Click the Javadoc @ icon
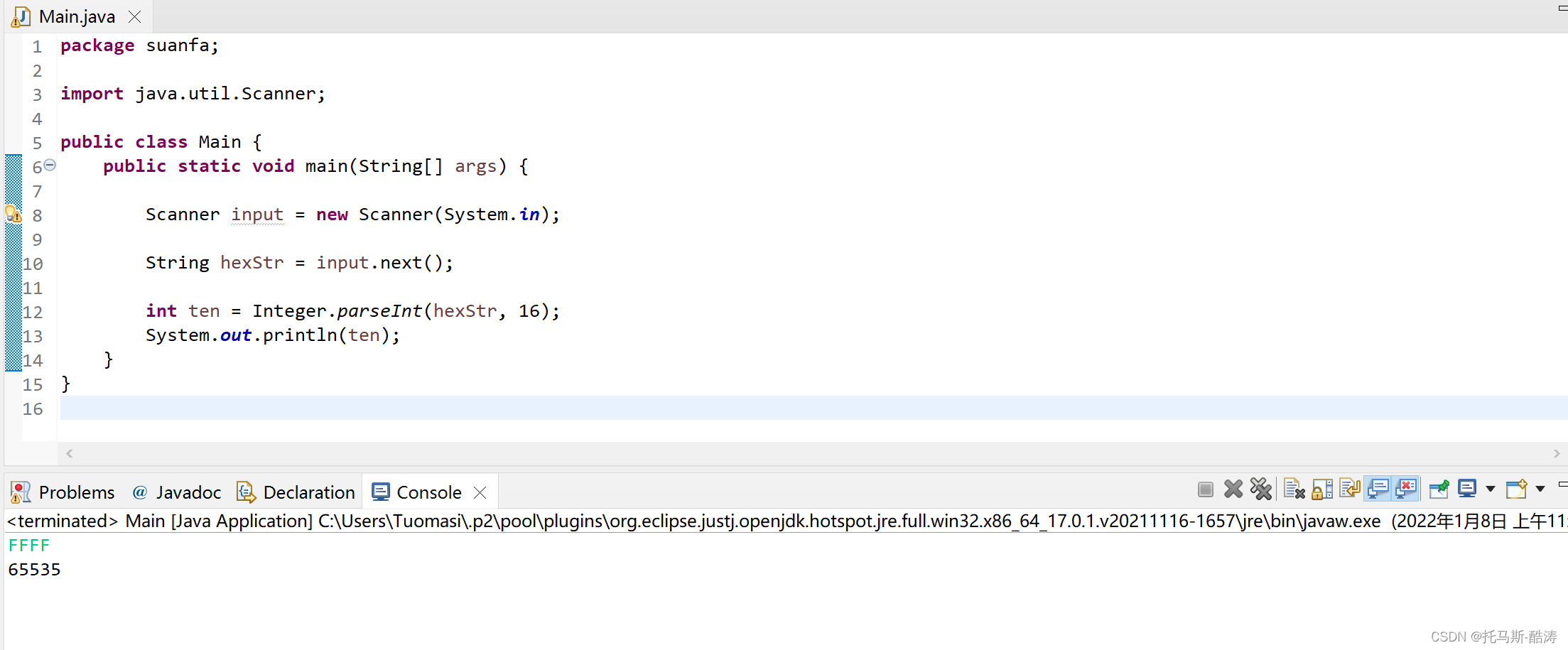Image resolution: width=1568 pixels, height=650 pixels. click(x=140, y=492)
